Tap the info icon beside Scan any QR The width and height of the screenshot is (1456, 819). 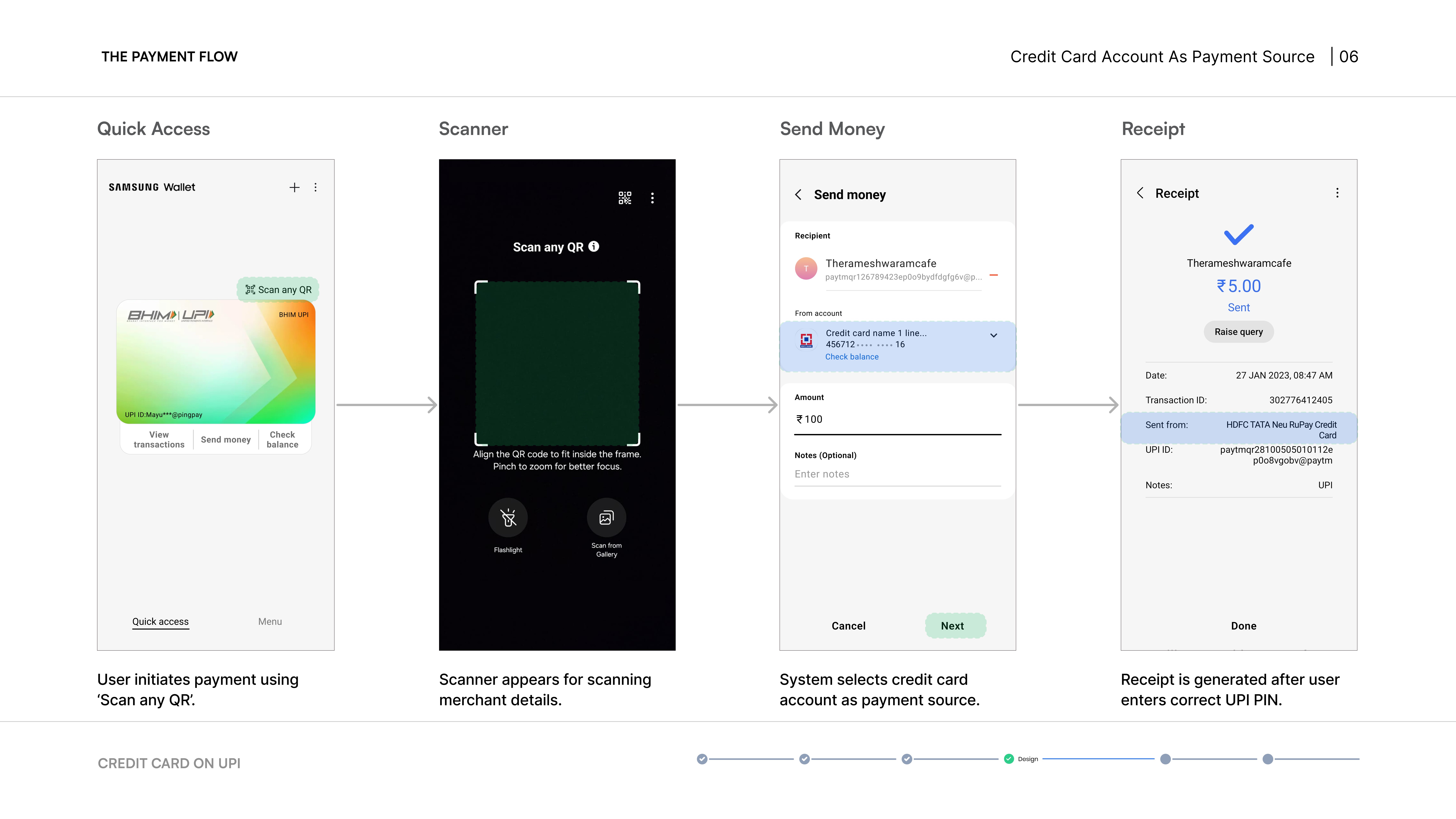coord(593,246)
